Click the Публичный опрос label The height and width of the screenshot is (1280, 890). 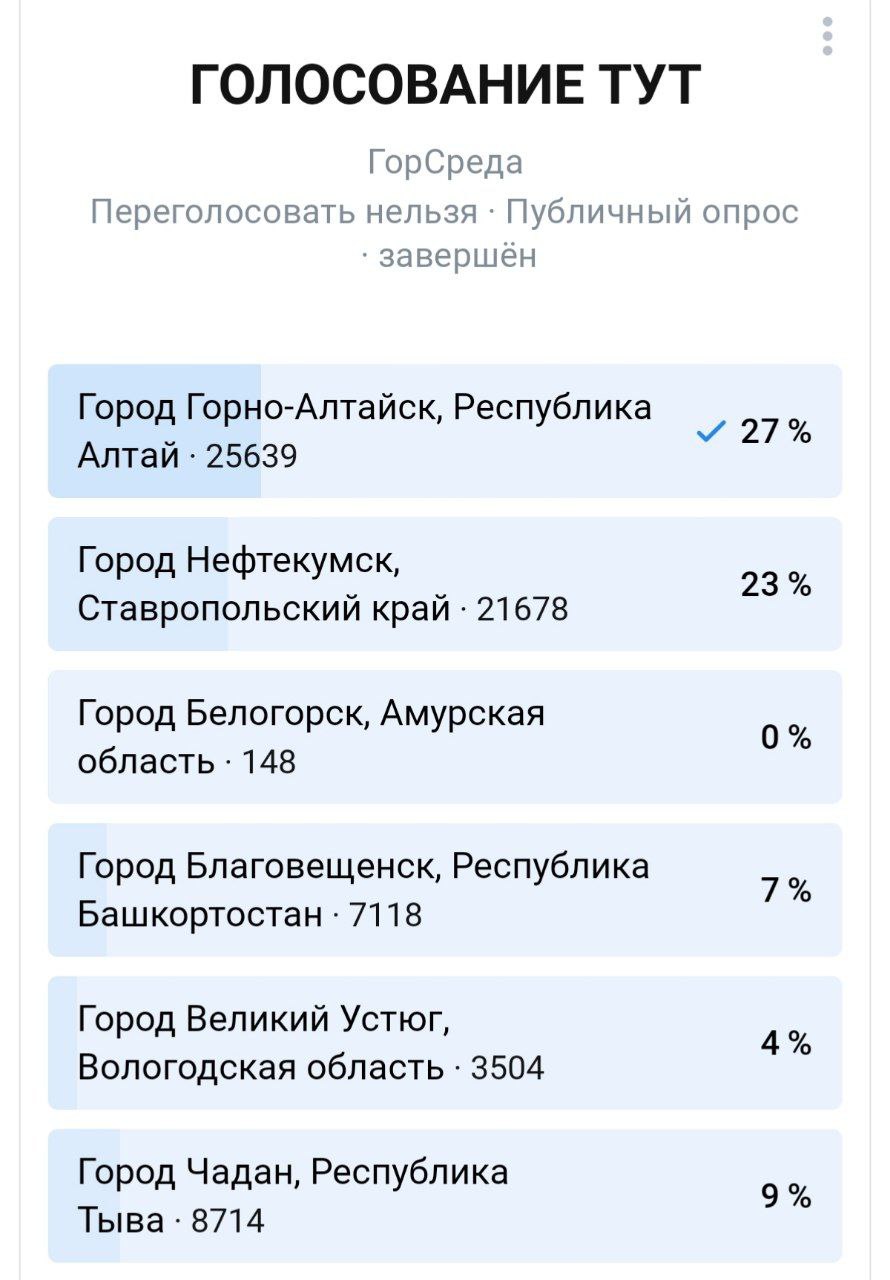tap(652, 212)
